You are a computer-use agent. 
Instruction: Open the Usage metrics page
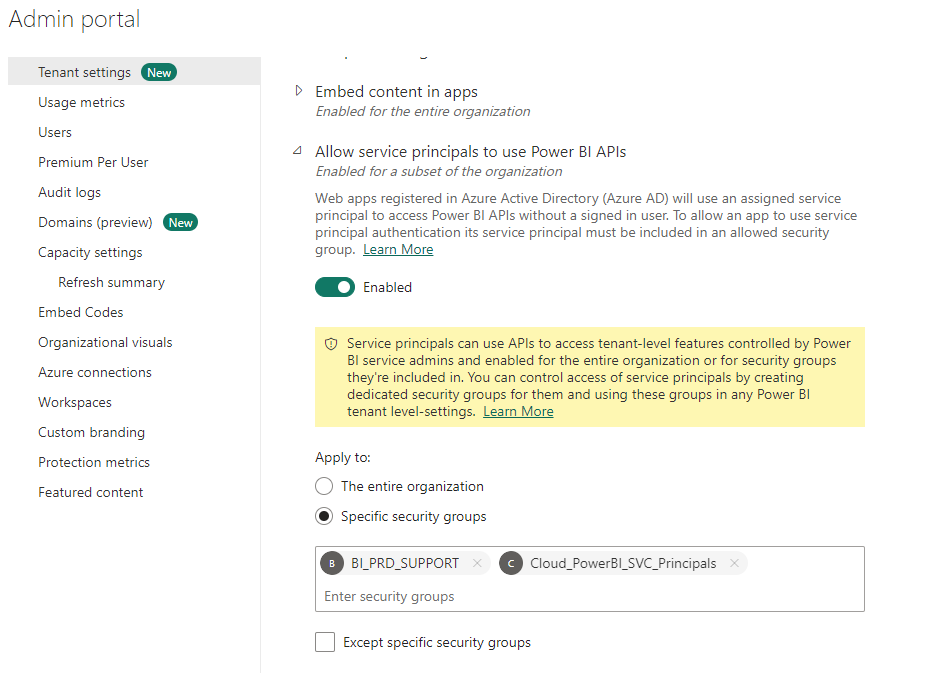tap(81, 102)
